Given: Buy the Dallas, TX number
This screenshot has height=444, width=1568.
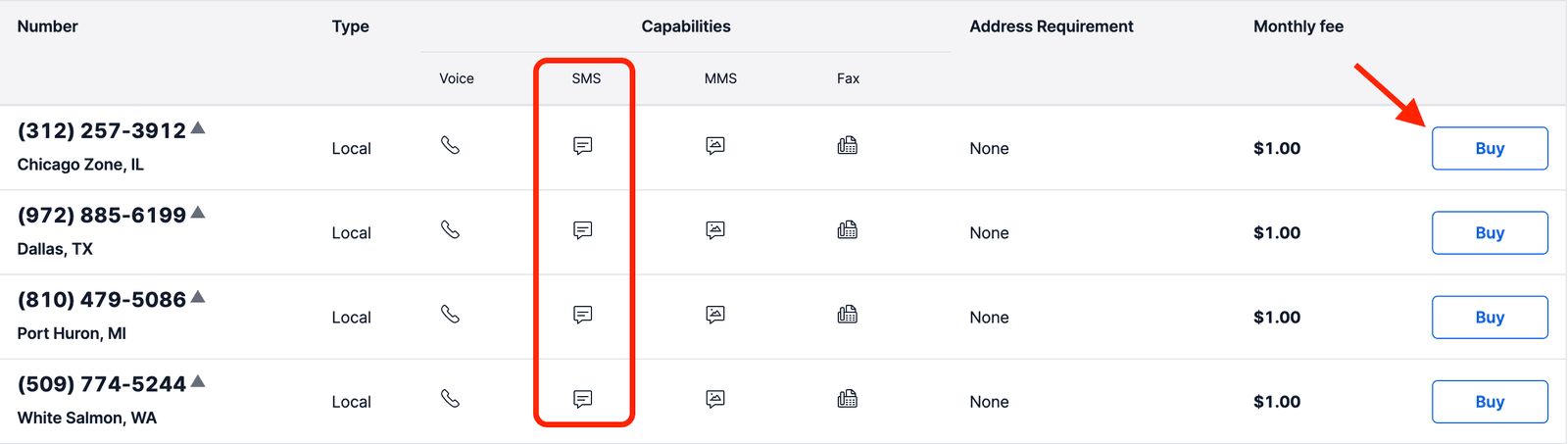Looking at the screenshot, I should coord(1490,232).
